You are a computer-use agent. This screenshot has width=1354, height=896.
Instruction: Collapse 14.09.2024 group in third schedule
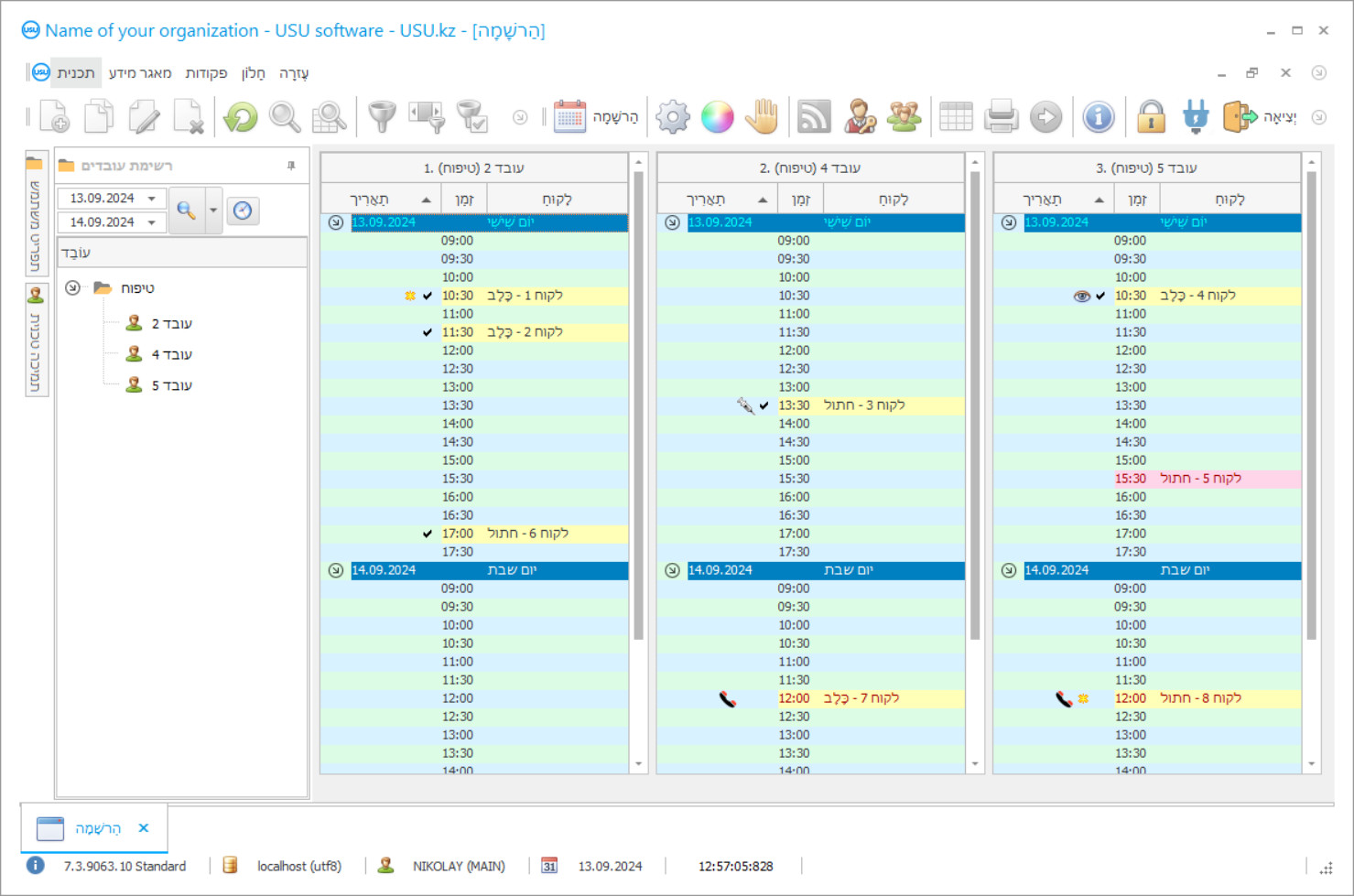1009,570
